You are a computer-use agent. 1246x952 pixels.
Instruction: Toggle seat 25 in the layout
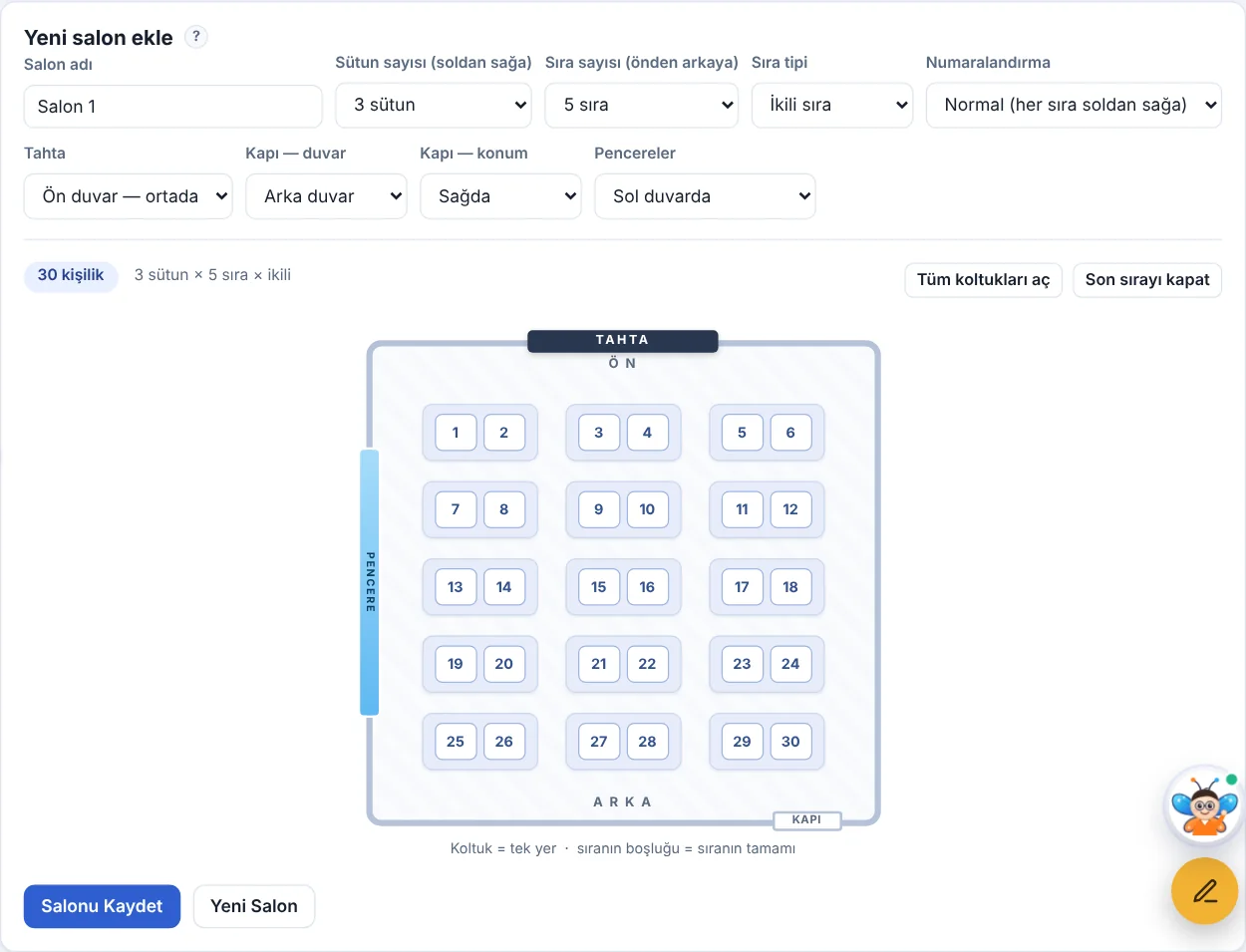pyautogui.click(x=456, y=742)
